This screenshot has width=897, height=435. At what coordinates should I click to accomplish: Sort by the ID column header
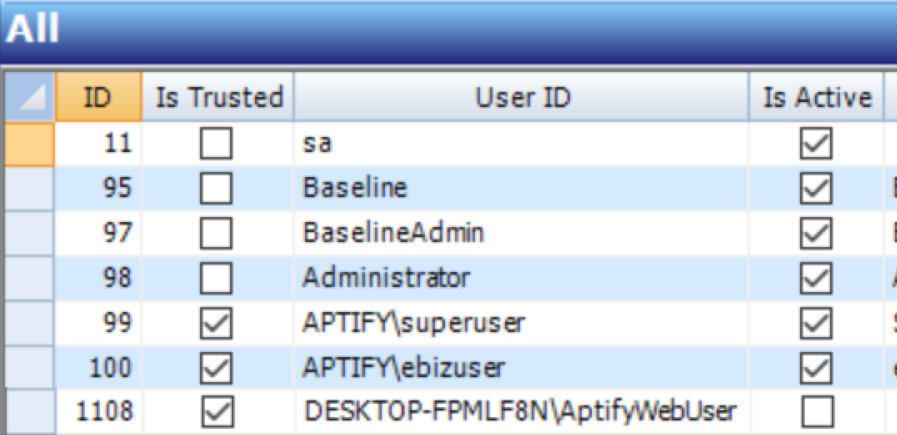tap(98, 97)
